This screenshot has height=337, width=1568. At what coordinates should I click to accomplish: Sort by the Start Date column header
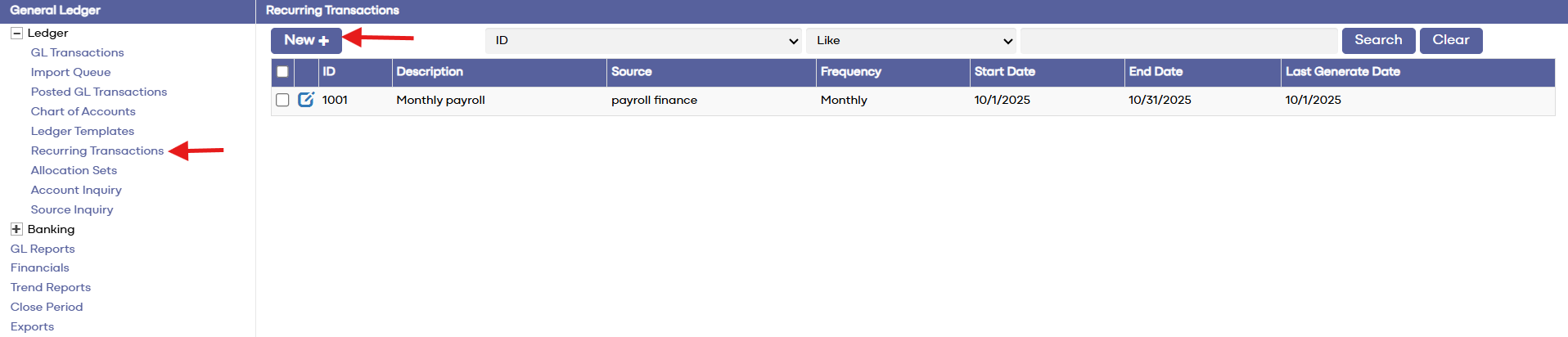tap(1005, 72)
